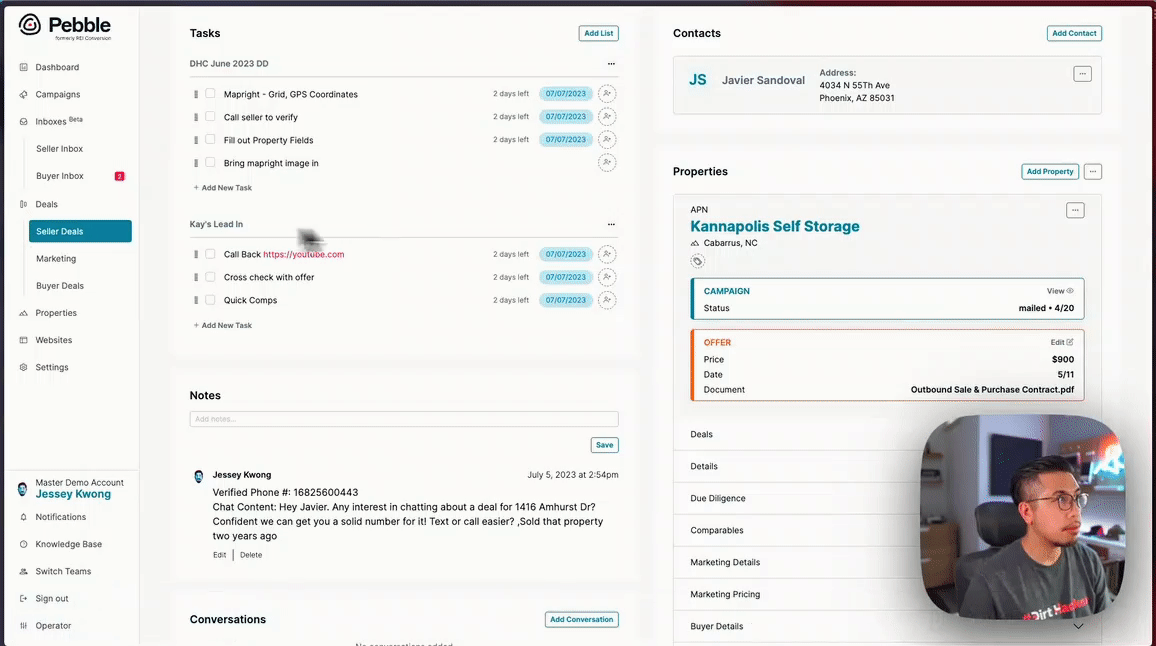Go to Buyer Deals in sidebar
Screen dimensions: 1156x646
[60, 286]
